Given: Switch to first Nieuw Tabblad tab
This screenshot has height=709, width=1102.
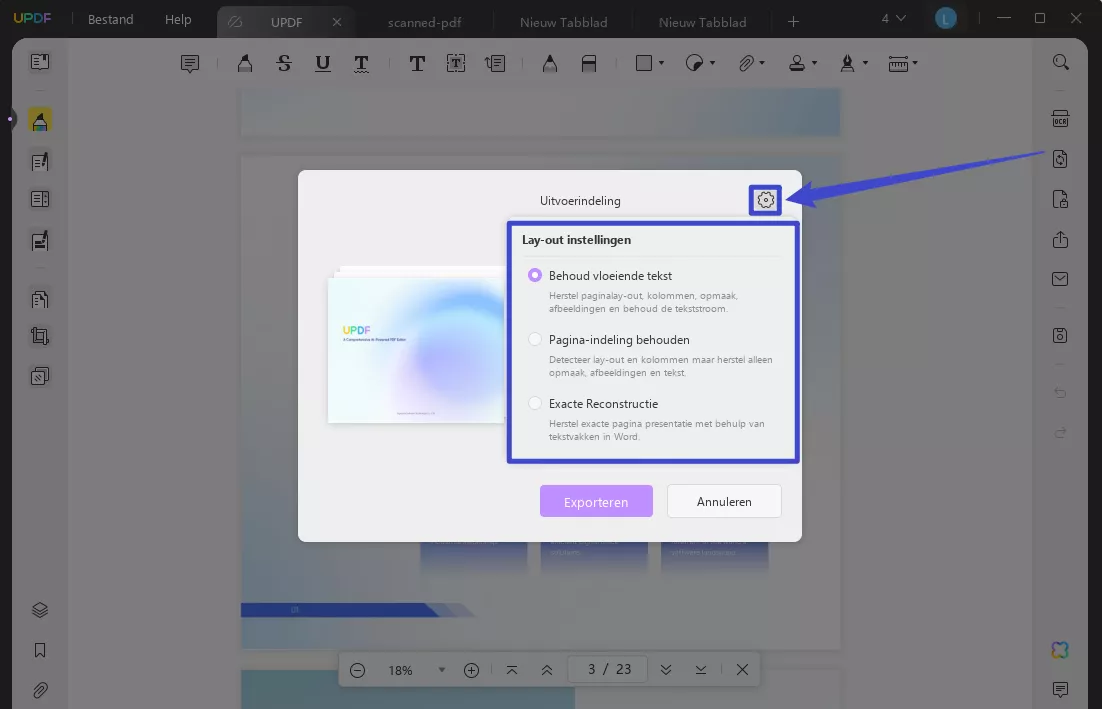Looking at the screenshot, I should point(563,22).
